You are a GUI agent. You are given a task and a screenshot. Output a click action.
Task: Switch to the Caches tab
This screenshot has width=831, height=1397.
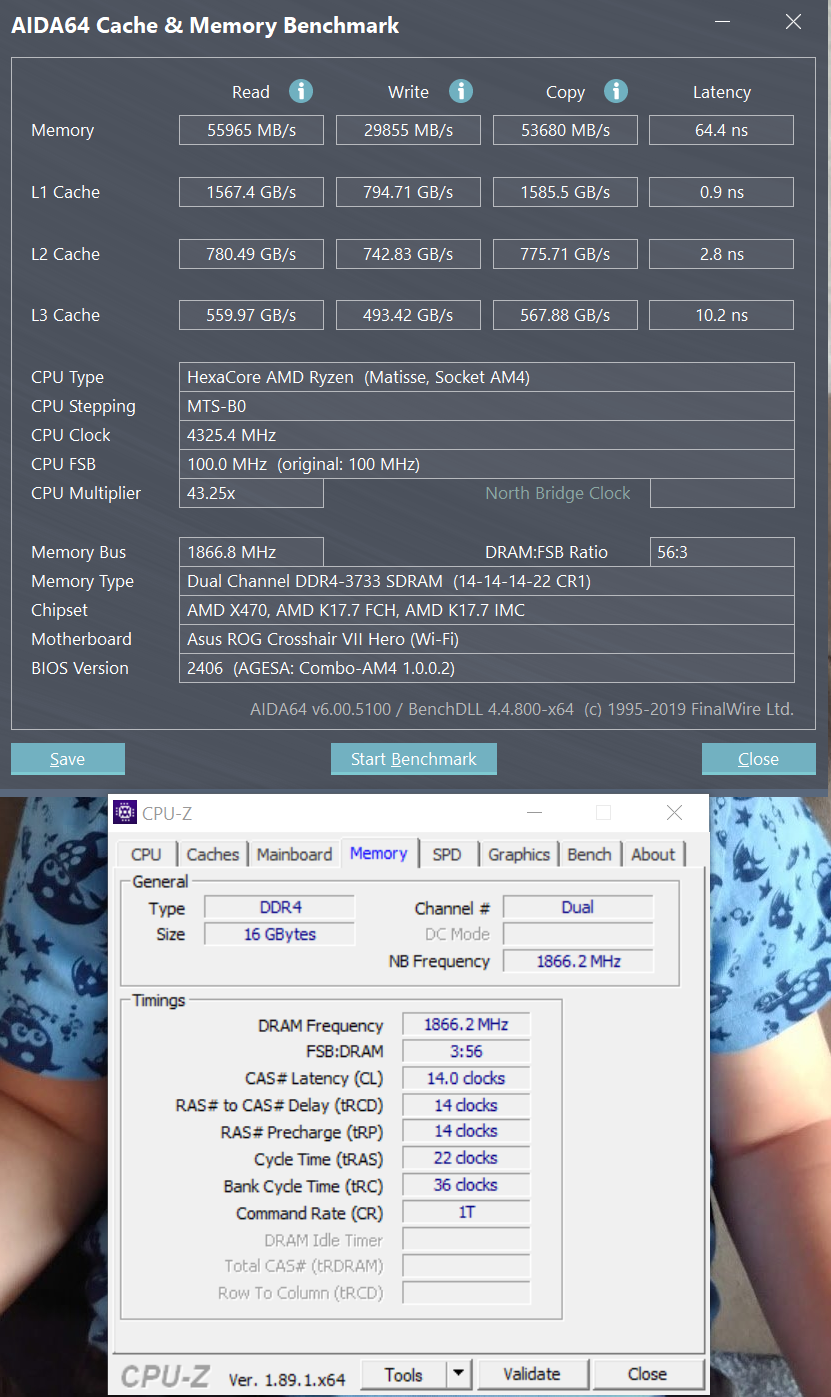213,854
